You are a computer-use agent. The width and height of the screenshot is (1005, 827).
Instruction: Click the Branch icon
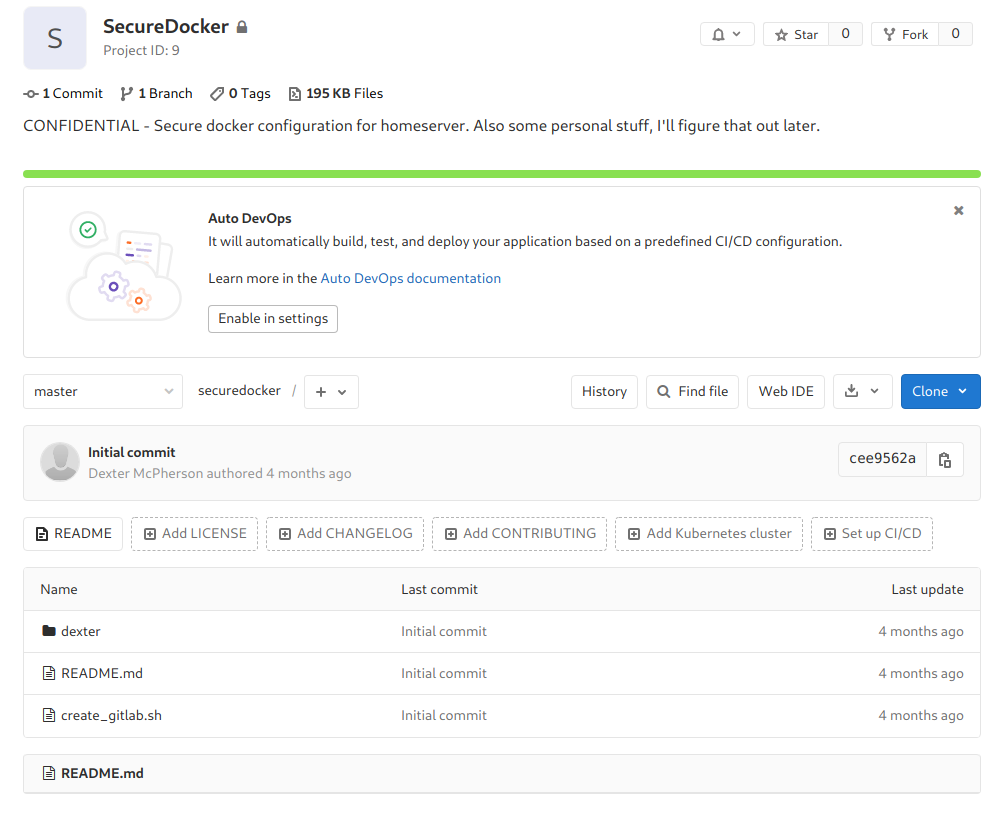point(127,94)
